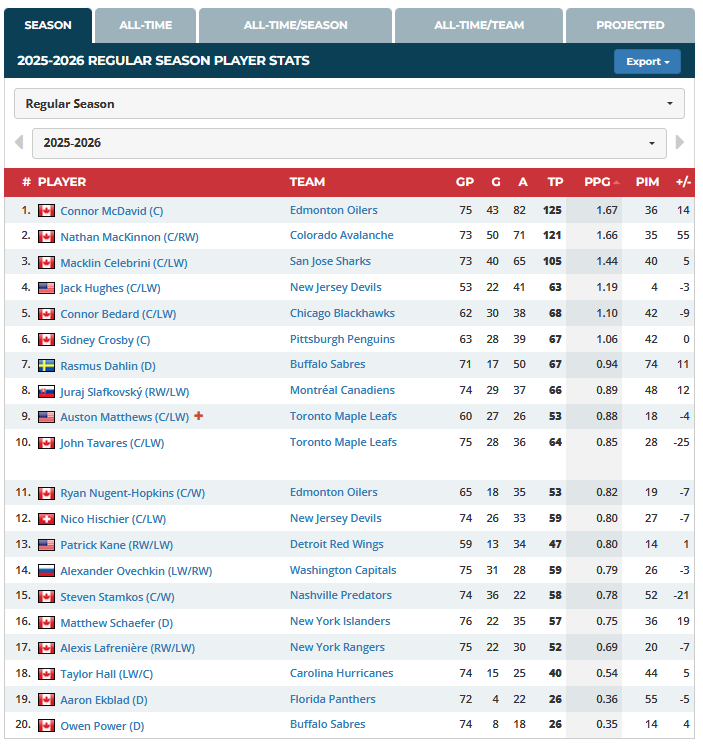Open the Pittsburgh Penguins team page
This screenshot has height=745, width=703.
342,339
